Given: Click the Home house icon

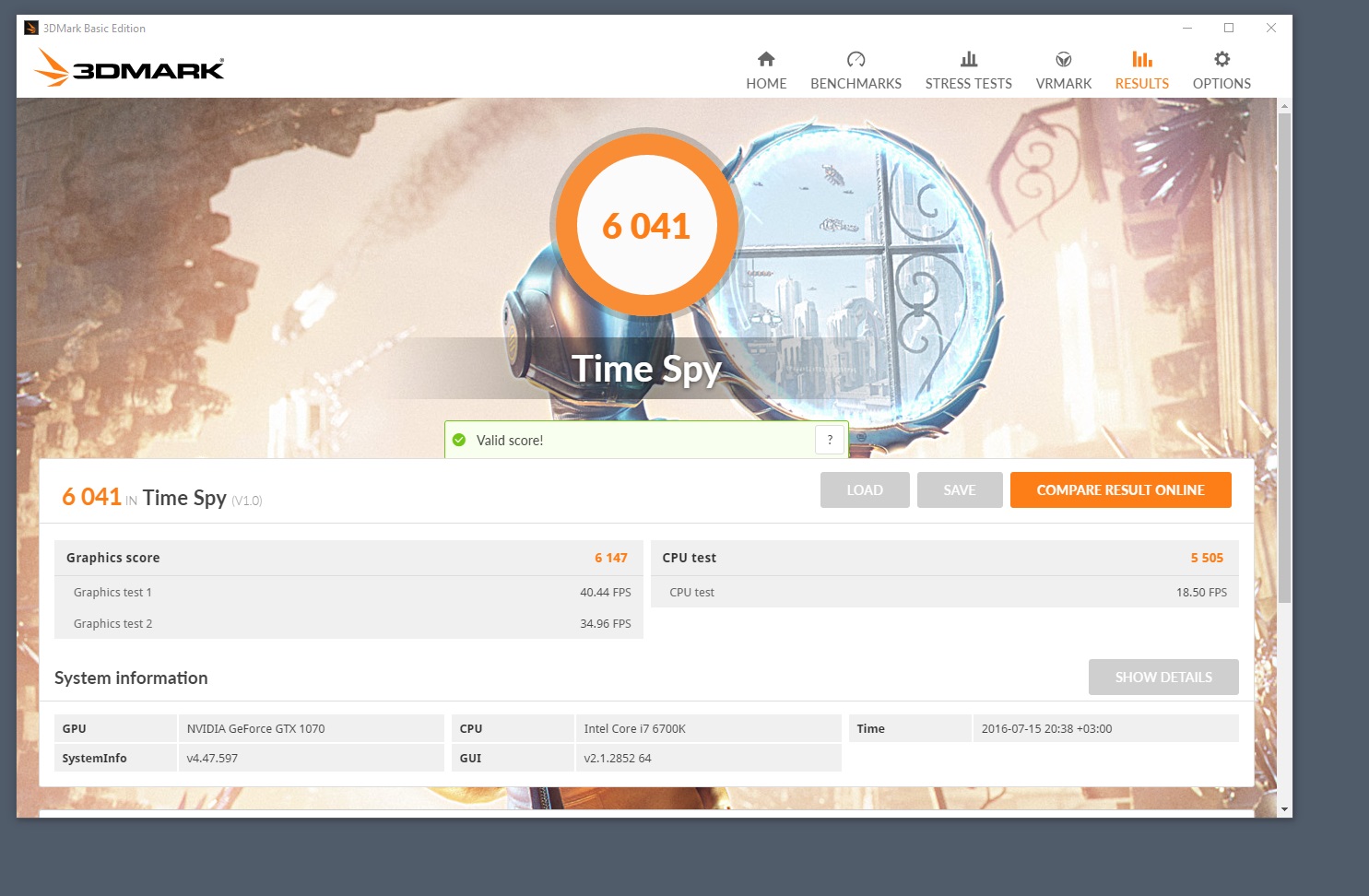Looking at the screenshot, I should pos(766,59).
